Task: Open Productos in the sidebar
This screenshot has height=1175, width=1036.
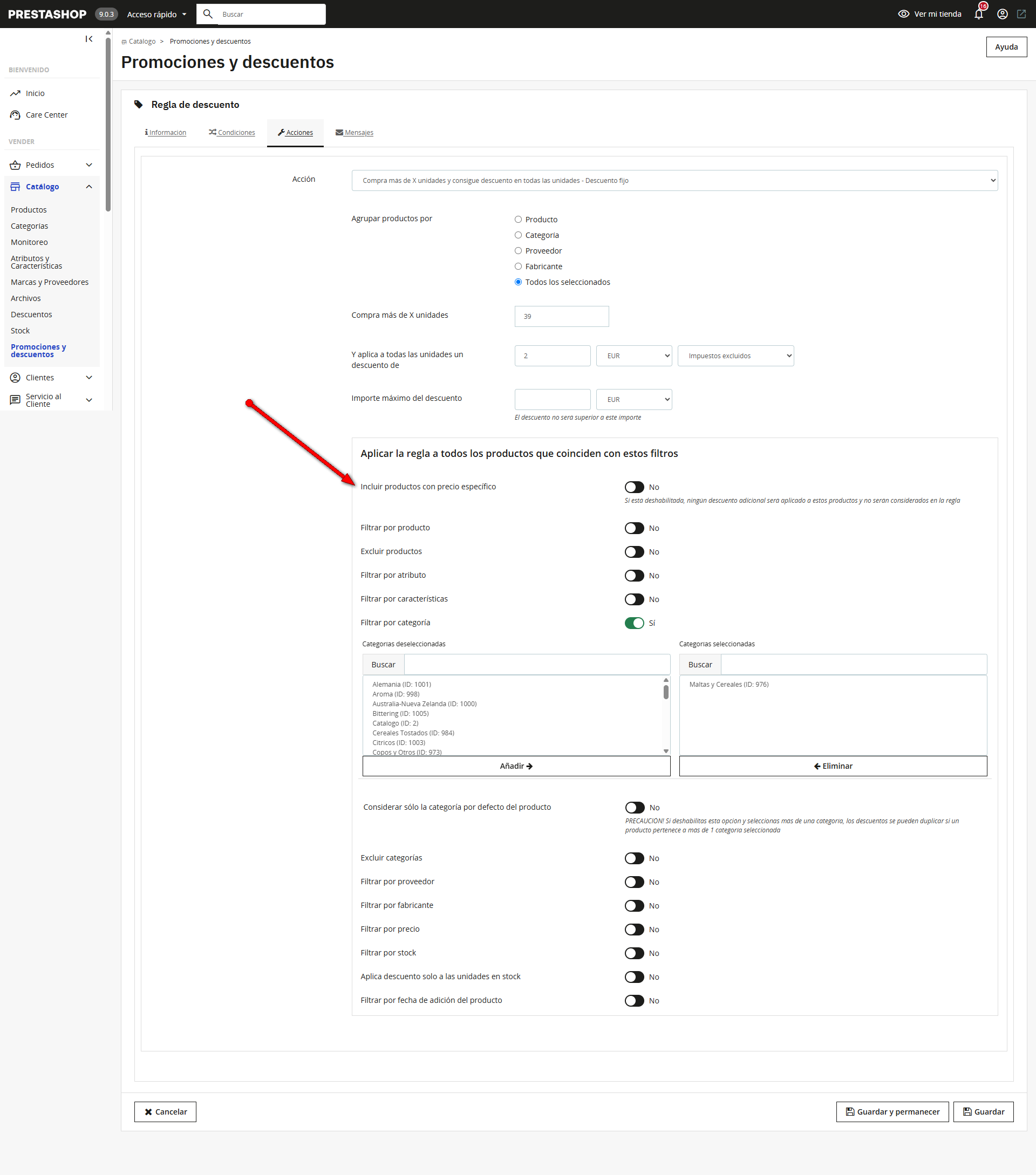Action: point(29,210)
